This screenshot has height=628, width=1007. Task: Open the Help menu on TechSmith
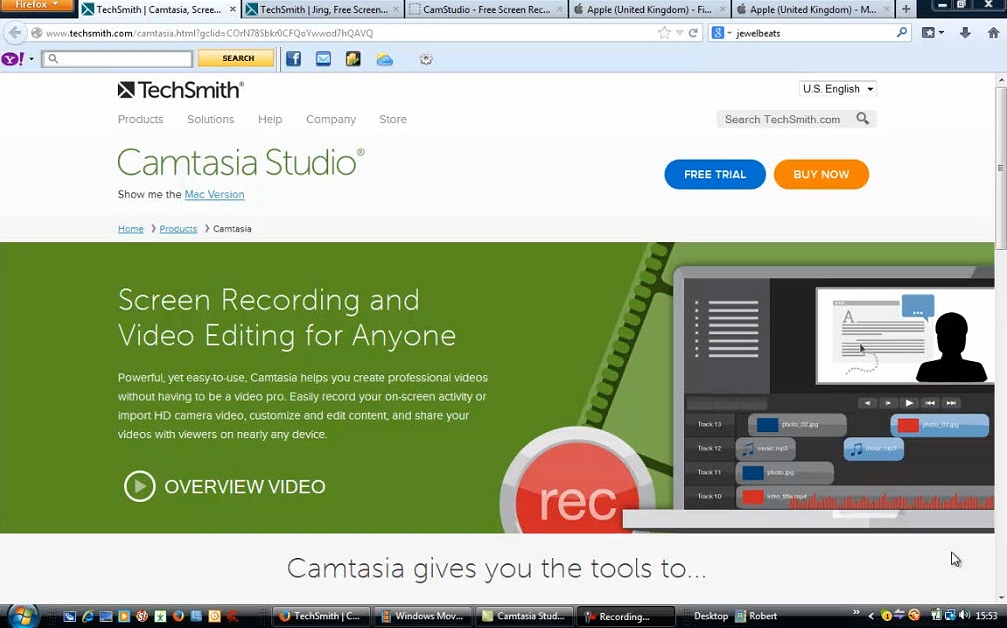270,119
